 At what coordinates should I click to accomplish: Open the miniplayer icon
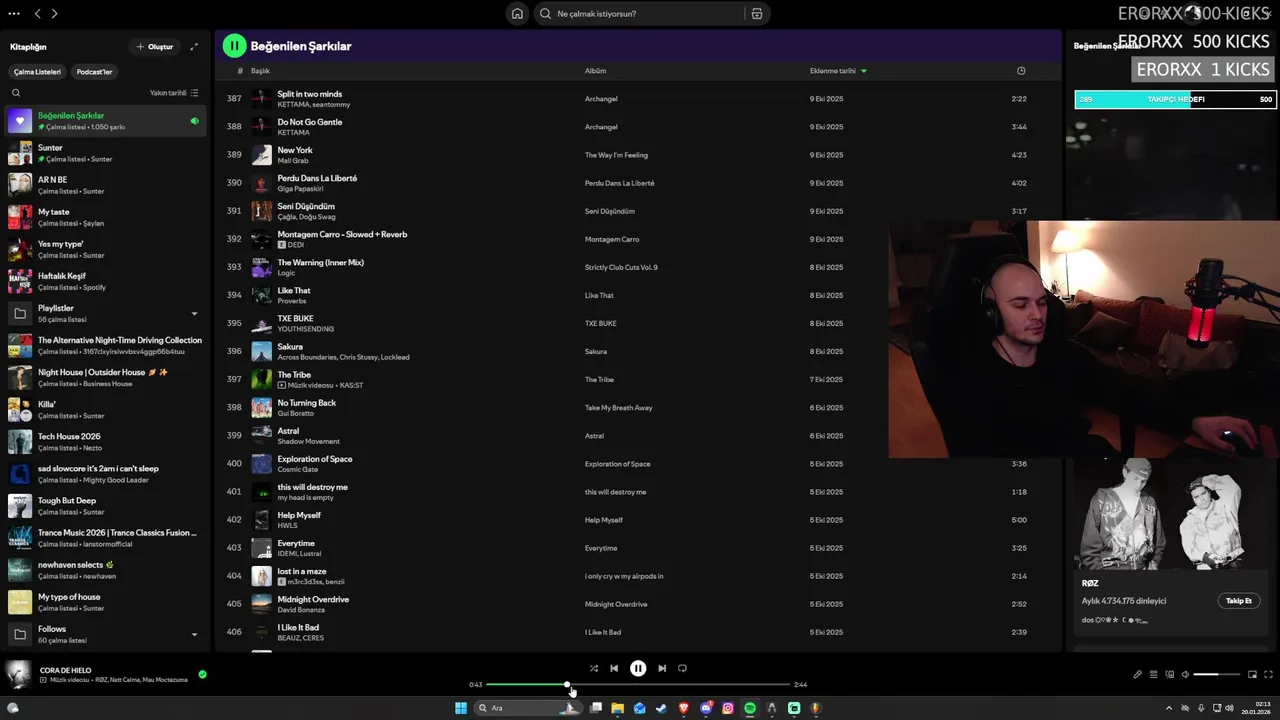click(x=1252, y=674)
